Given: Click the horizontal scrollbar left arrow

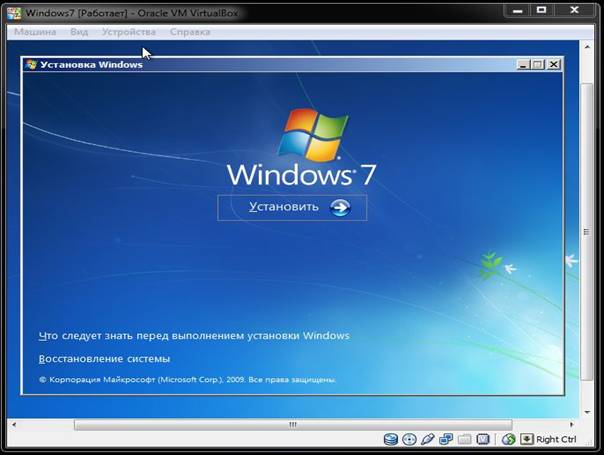Looking at the screenshot, I should point(13,425).
